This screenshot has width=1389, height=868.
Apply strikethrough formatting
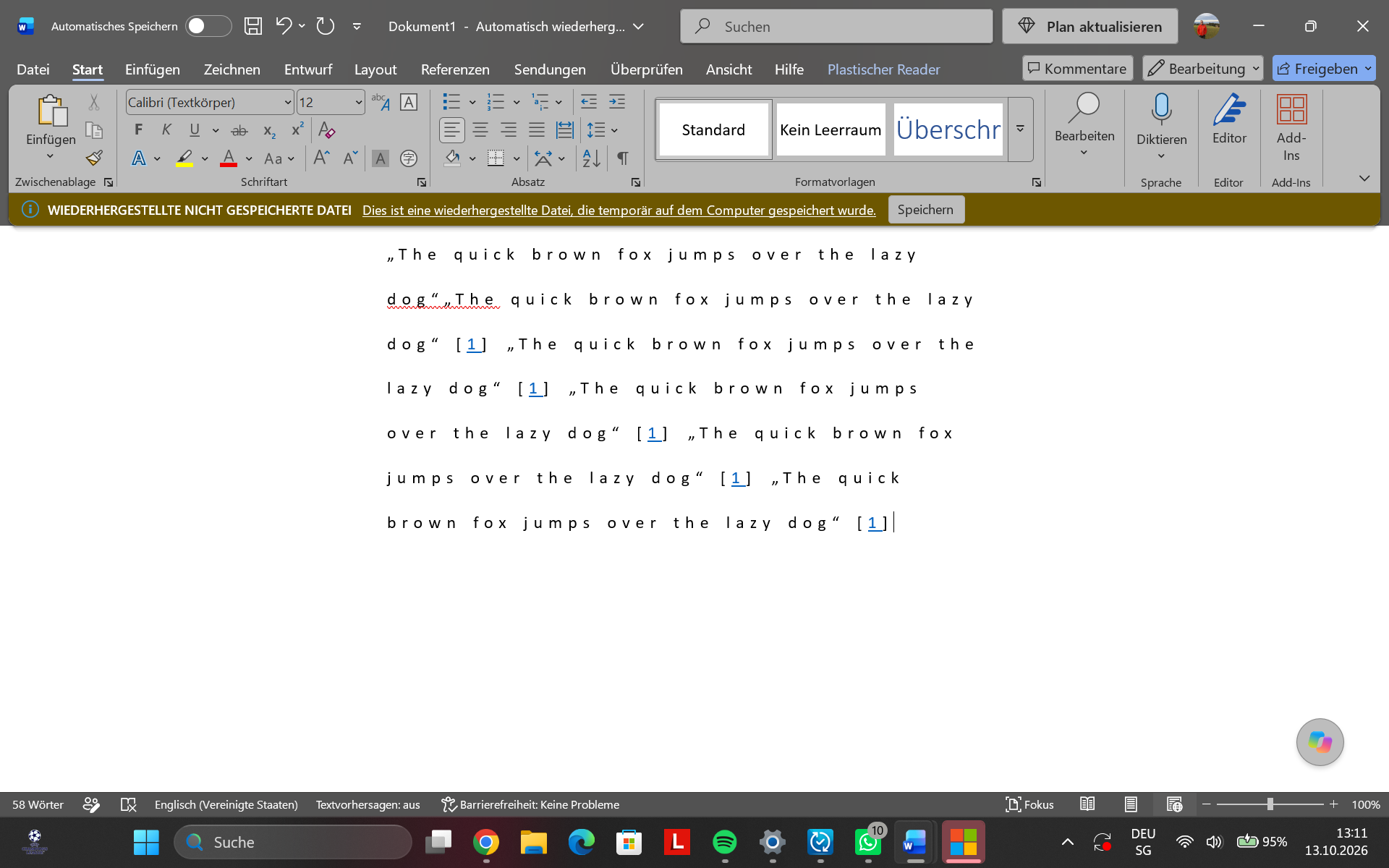[239, 130]
